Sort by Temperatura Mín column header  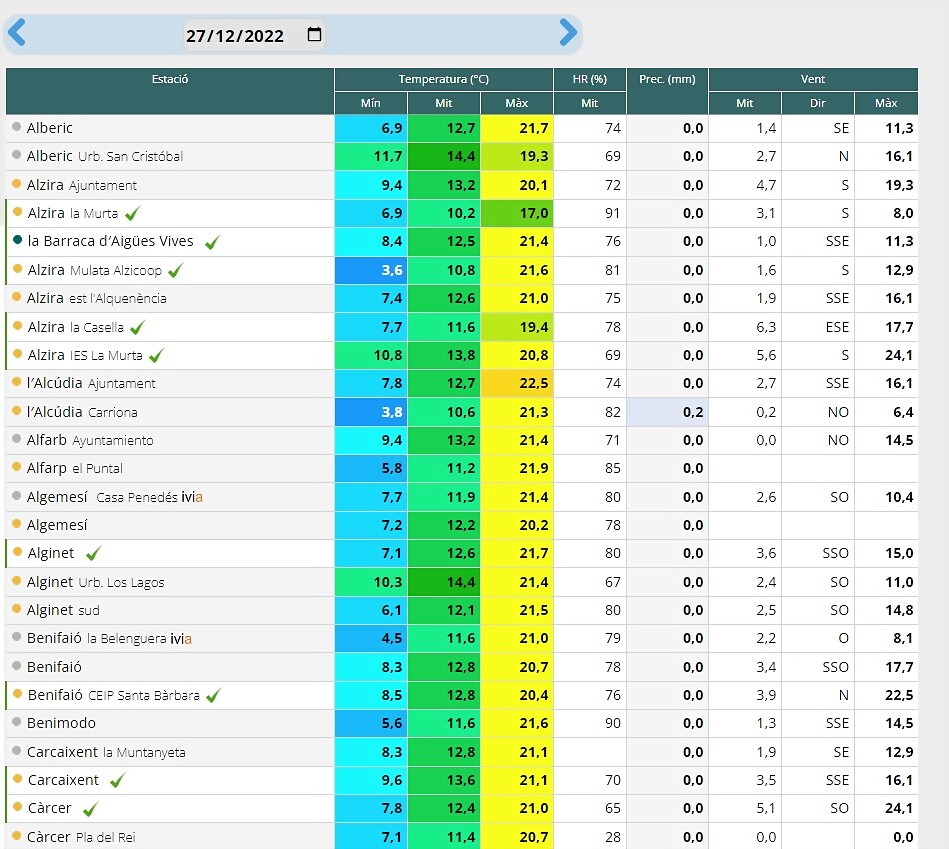click(370, 103)
